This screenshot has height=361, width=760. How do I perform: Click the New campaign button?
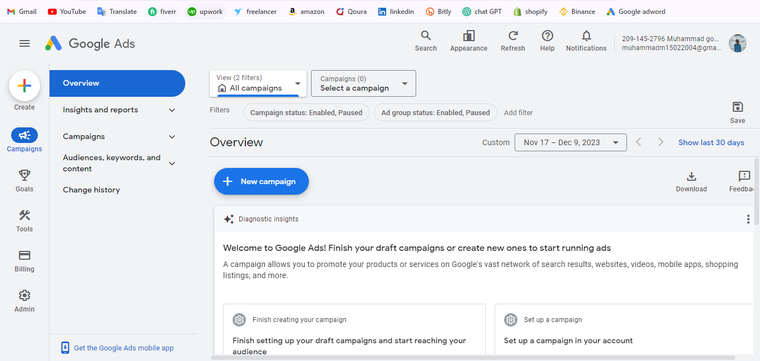point(261,182)
